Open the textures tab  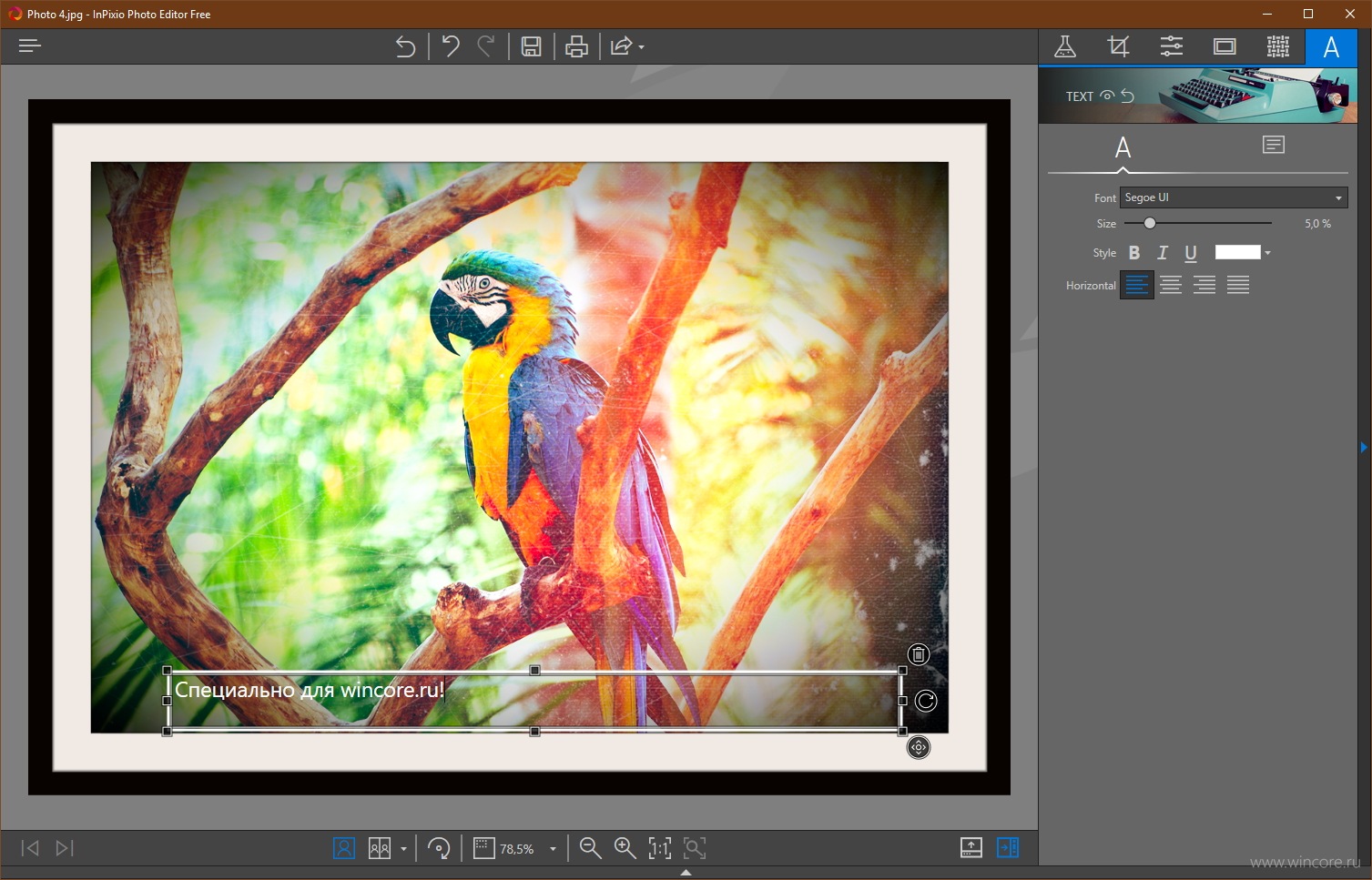tap(1278, 46)
